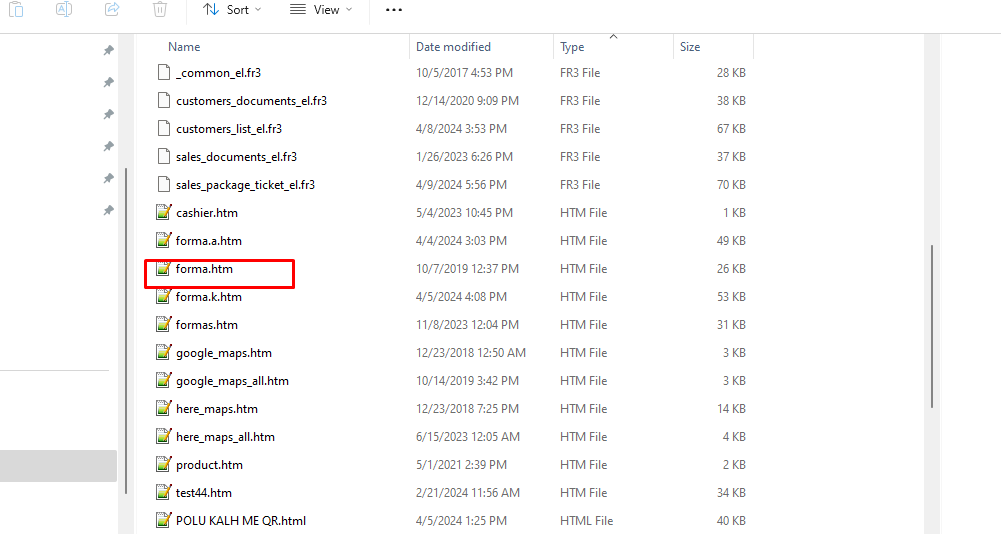Image resolution: width=1001 pixels, height=543 pixels.
Task: Click the file list vertical scrollbar
Action: 931,326
